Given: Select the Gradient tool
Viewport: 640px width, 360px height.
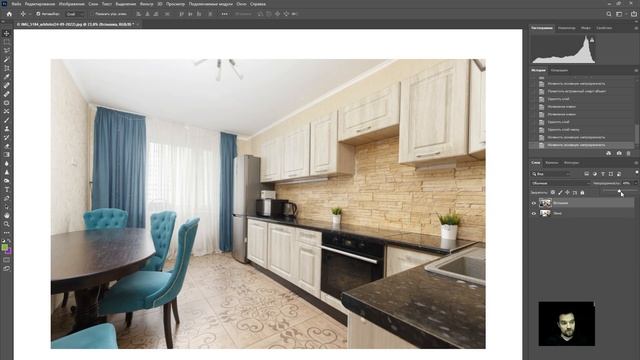Looking at the screenshot, I should pos(7,155).
